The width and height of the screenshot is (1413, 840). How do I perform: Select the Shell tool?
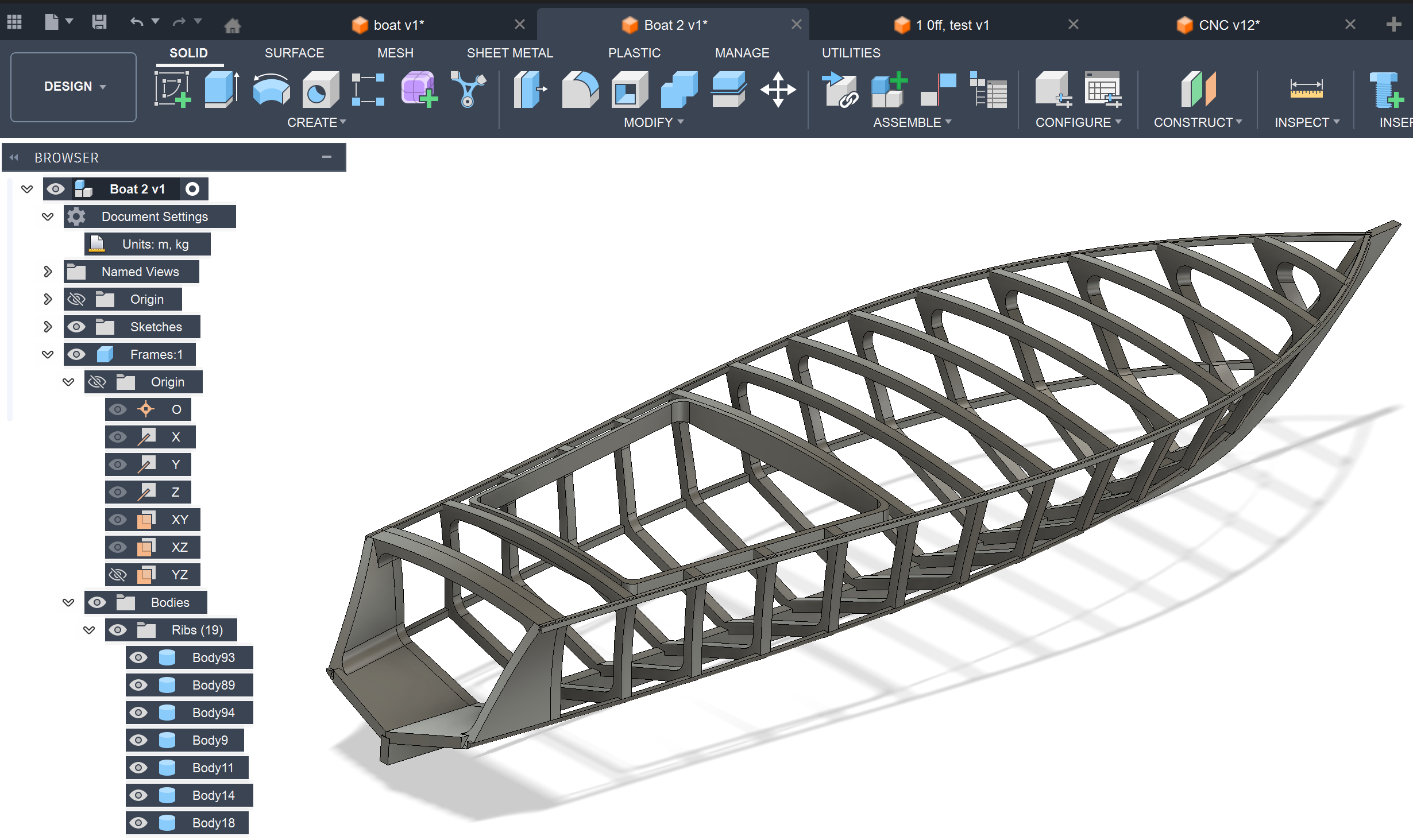point(630,90)
